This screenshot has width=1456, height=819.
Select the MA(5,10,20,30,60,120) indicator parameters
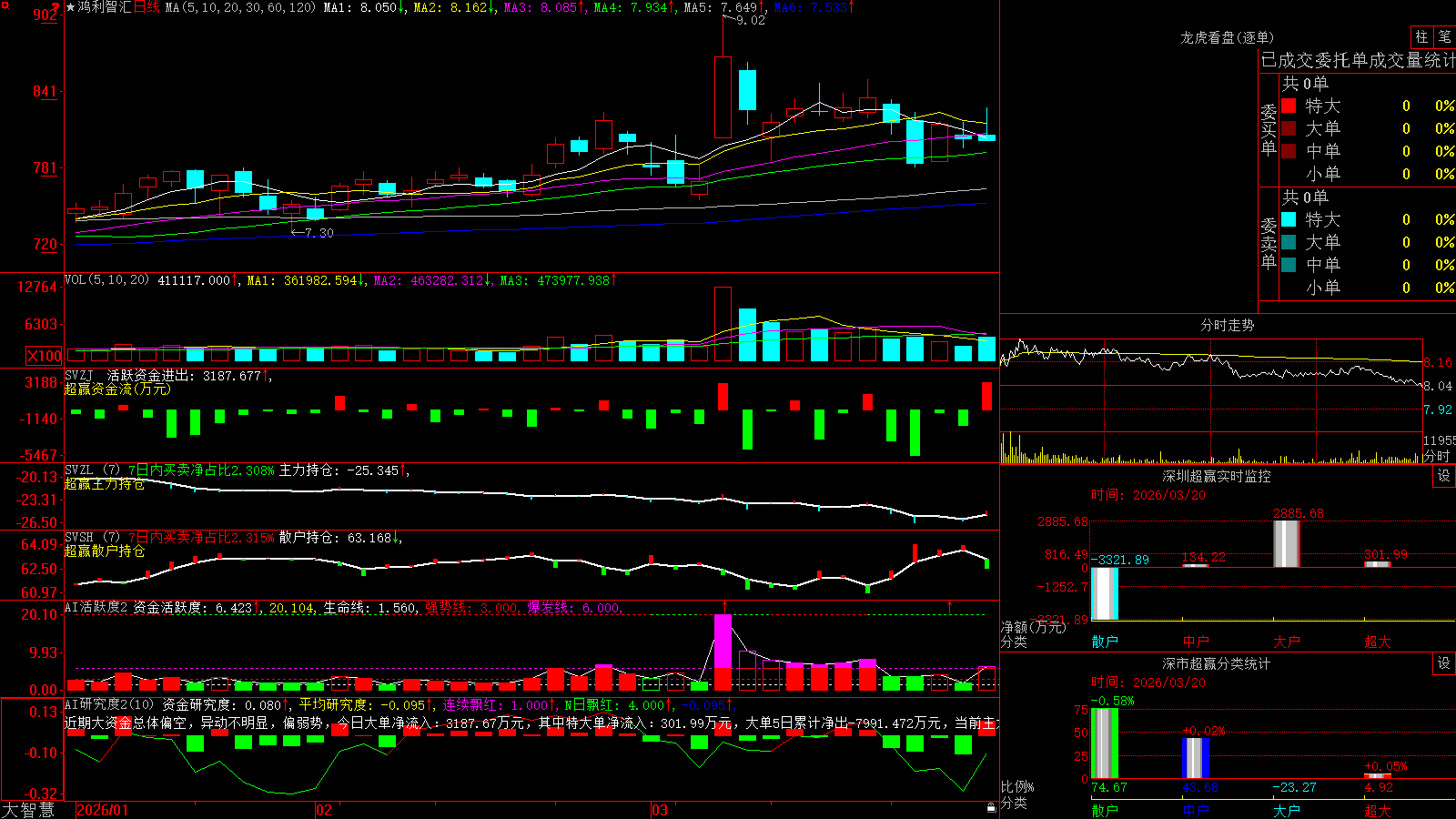[240, 7]
